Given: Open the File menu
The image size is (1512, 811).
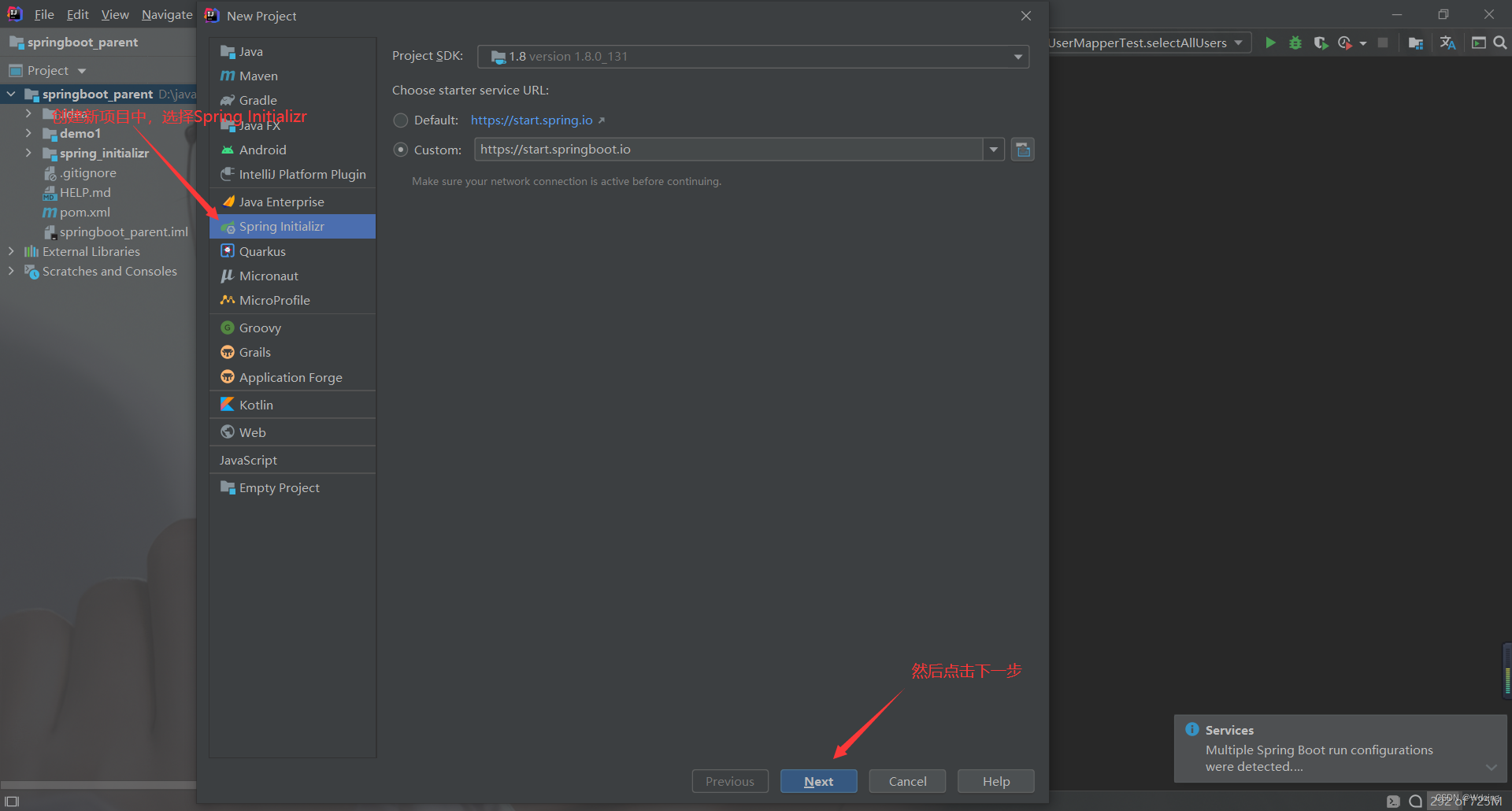Looking at the screenshot, I should click(x=44, y=14).
